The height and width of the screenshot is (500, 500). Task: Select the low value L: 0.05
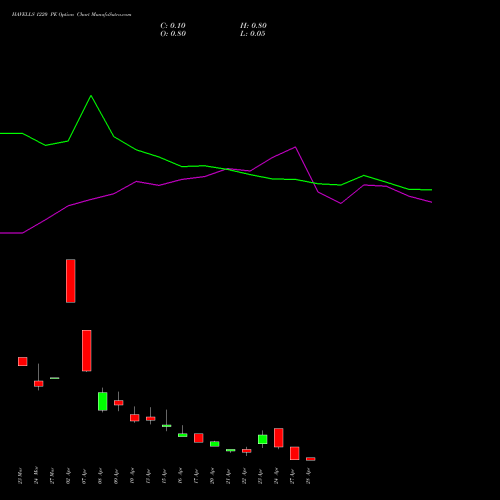pyautogui.click(x=253, y=34)
